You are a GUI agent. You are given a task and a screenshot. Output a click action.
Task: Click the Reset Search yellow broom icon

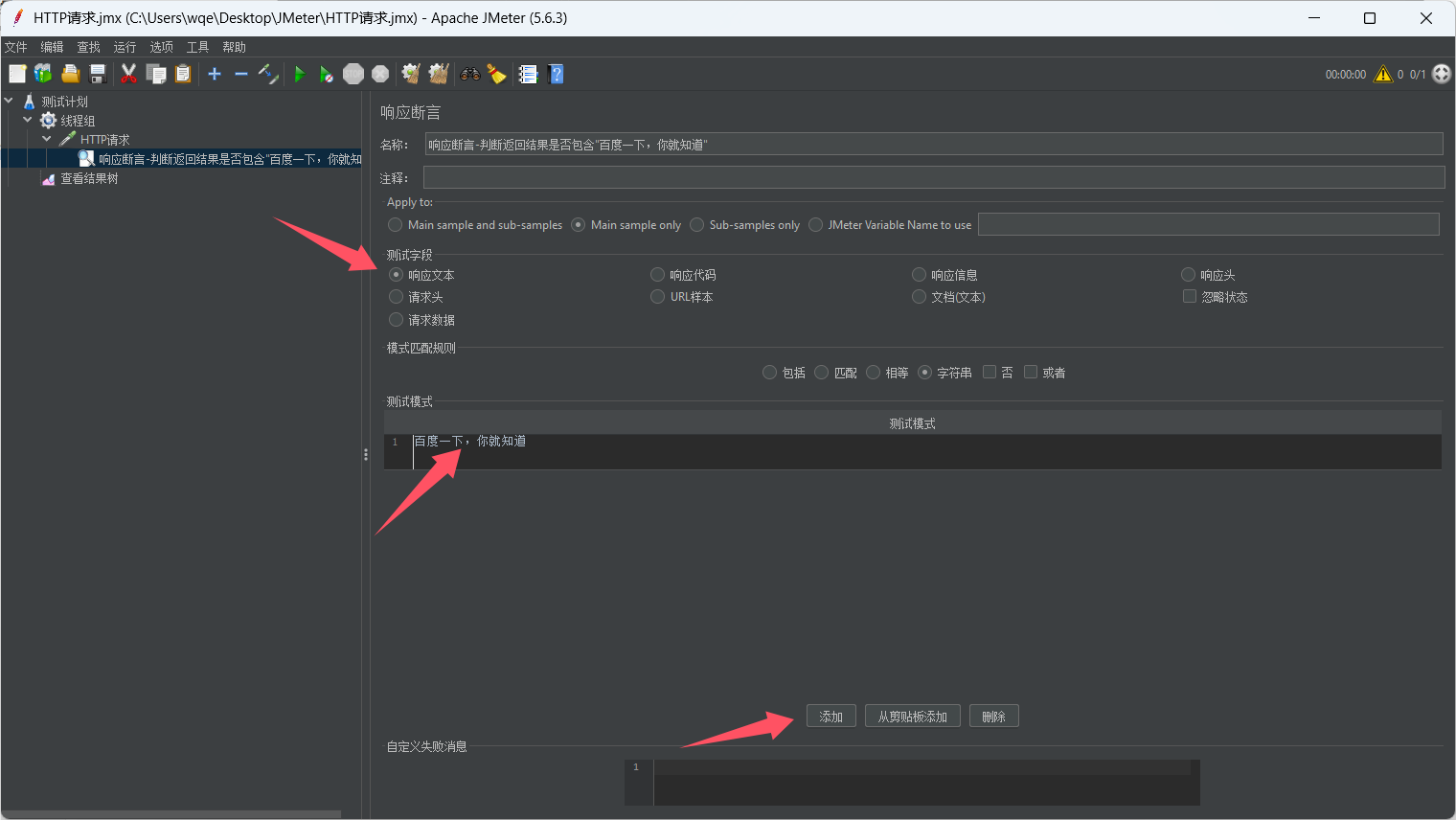click(x=496, y=74)
